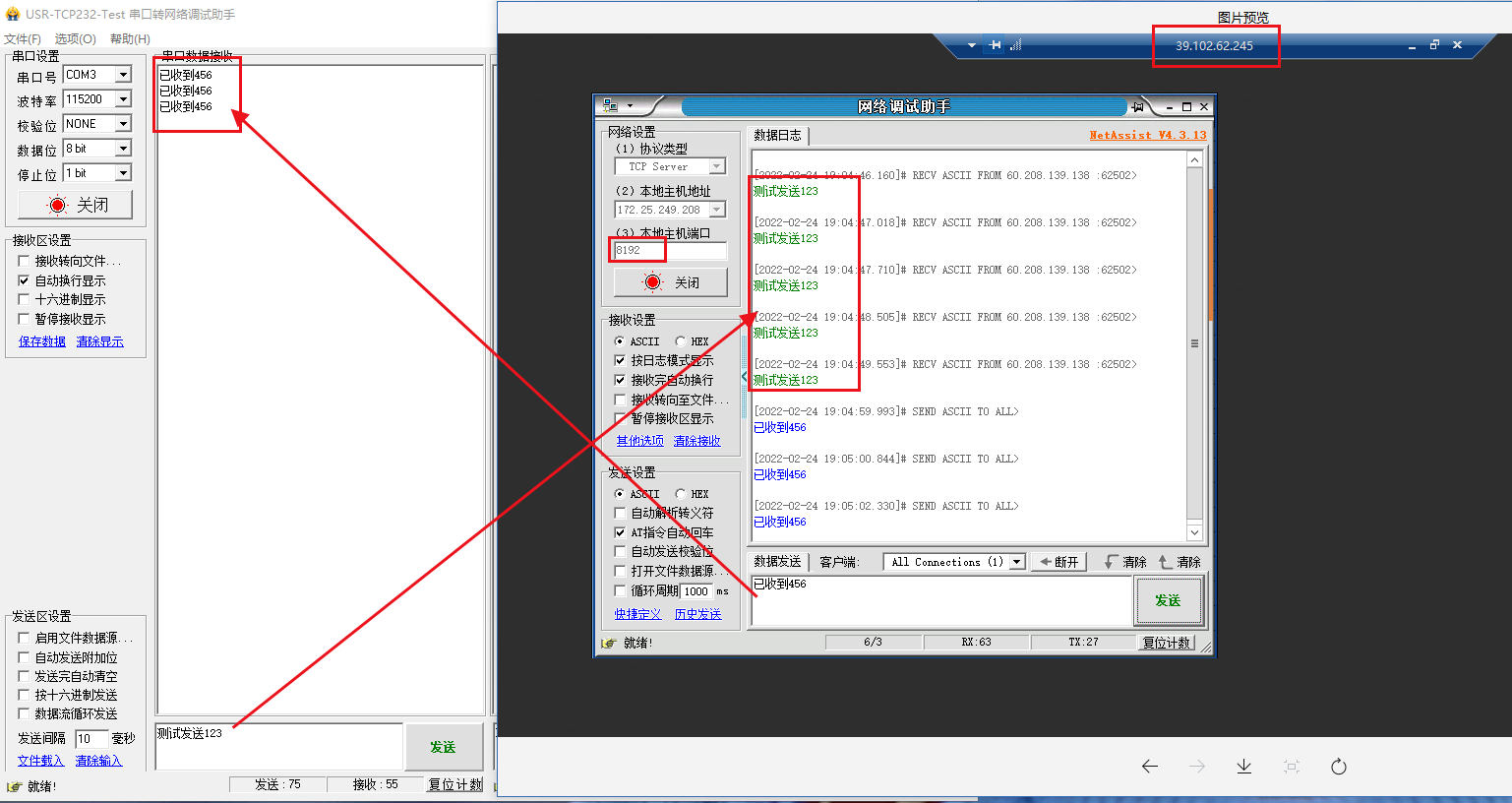Open the 文件(F) menu
The image size is (1512, 803).
pos(22,39)
